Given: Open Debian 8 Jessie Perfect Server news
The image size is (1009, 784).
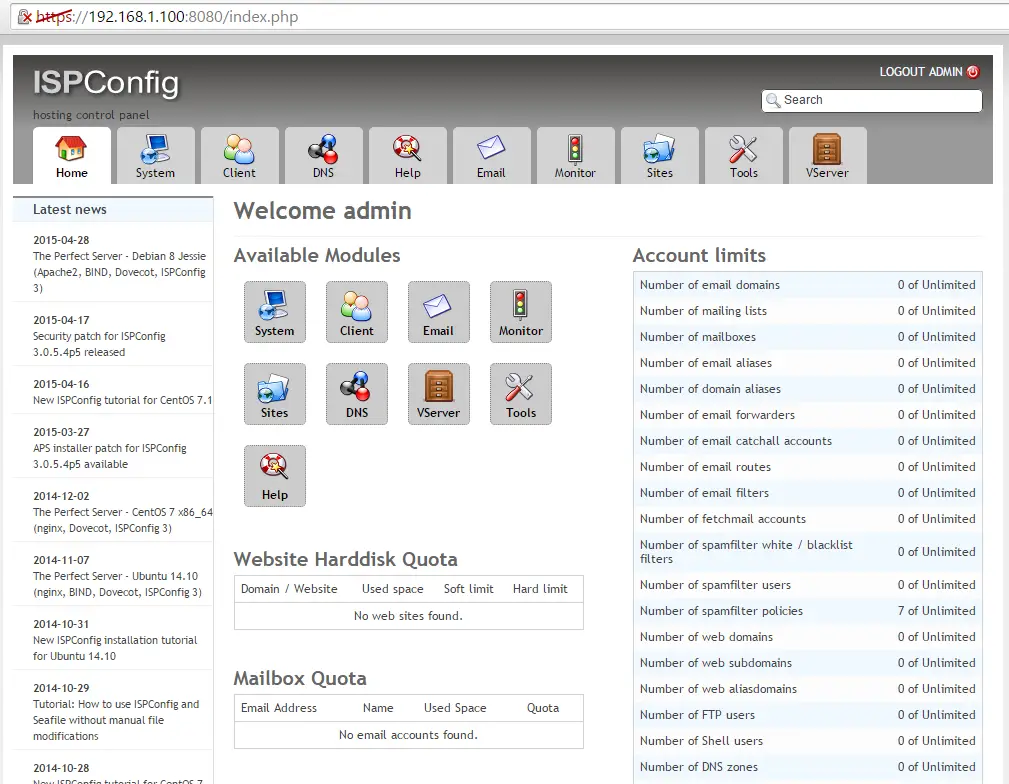Looking at the screenshot, I should (x=119, y=272).
